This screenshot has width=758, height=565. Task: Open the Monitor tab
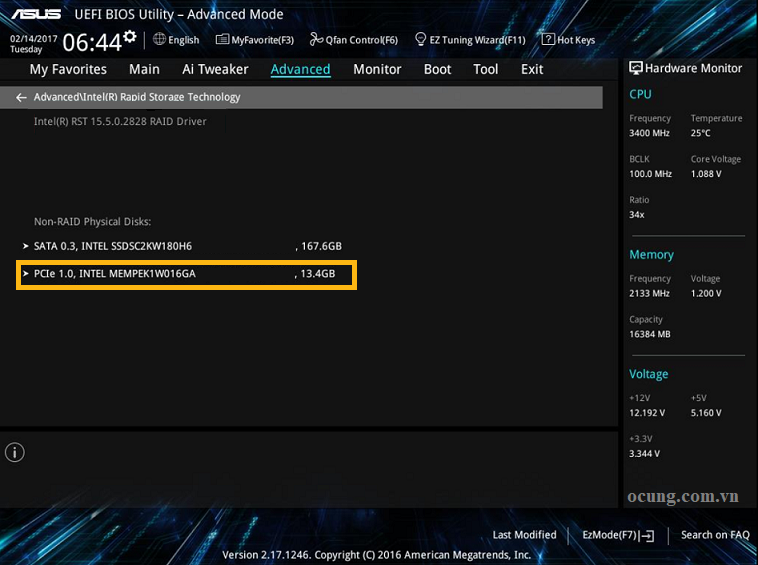pyautogui.click(x=377, y=69)
